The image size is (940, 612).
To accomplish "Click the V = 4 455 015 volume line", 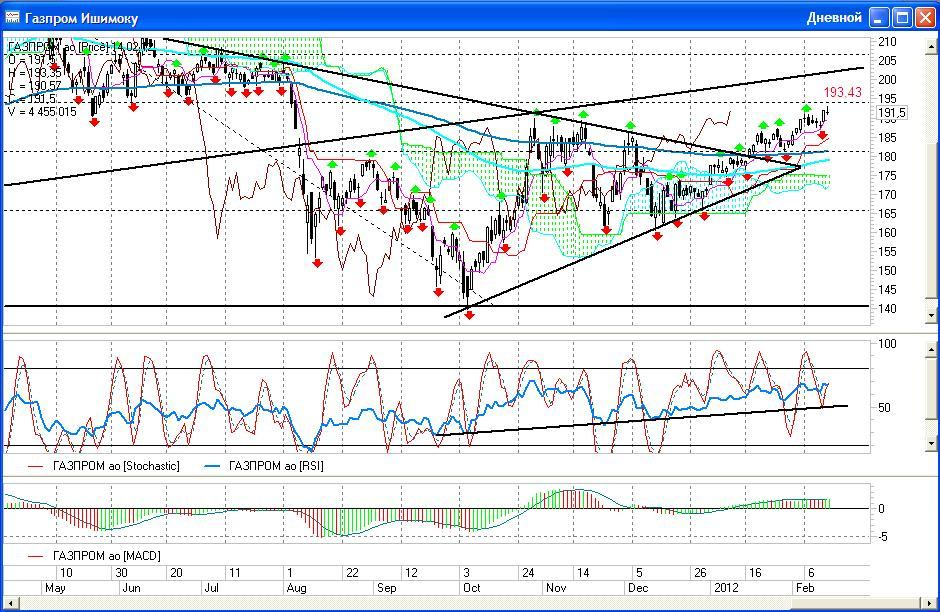I will coord(42,111).
